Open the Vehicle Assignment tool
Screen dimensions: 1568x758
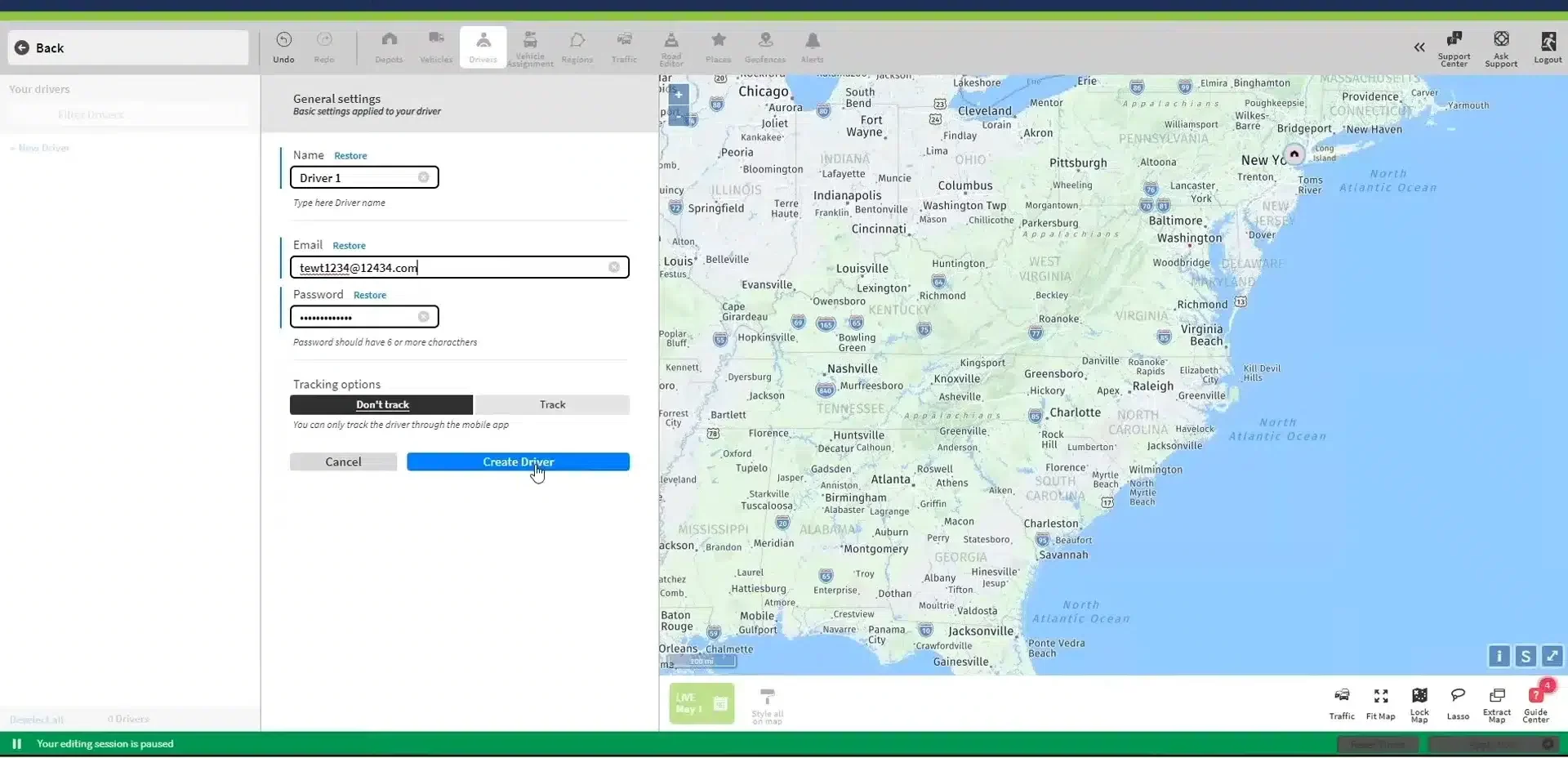coord(530,47)
